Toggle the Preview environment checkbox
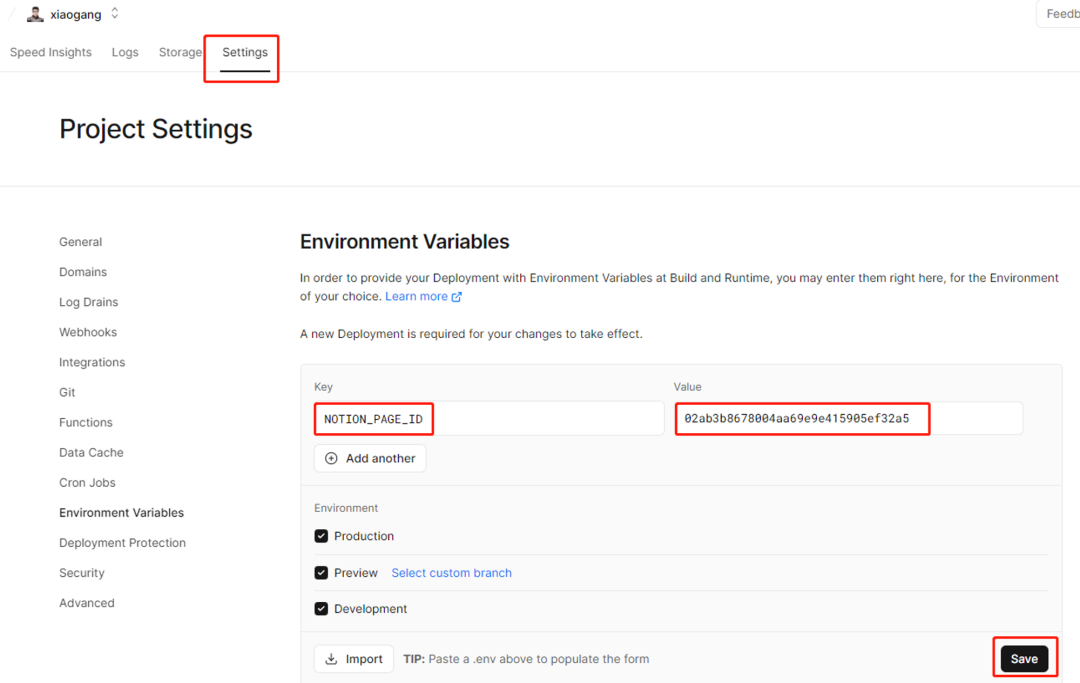This screenshot has width=1080, height=683. point(321,573)
